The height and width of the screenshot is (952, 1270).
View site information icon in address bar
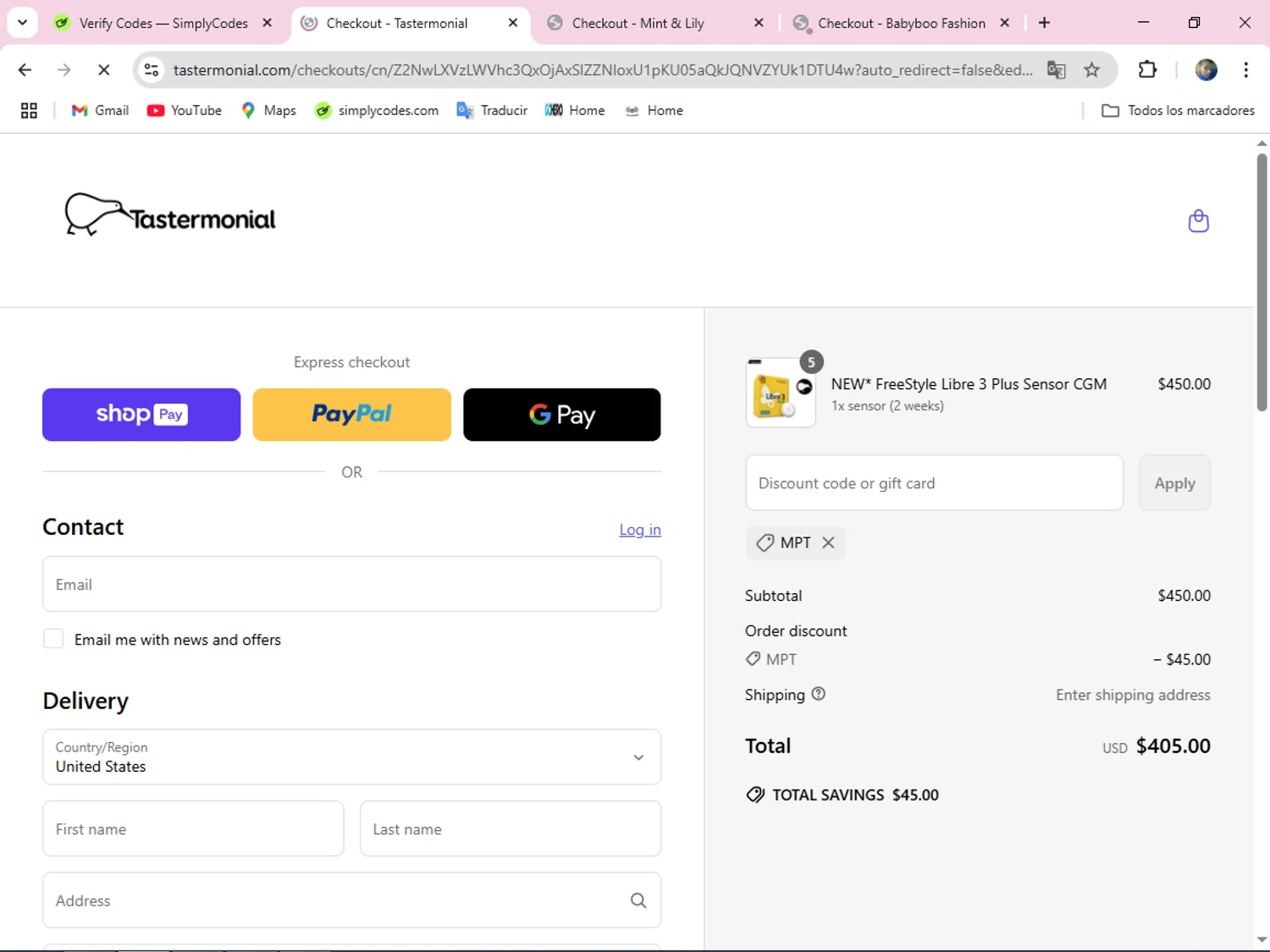point(152,69)
